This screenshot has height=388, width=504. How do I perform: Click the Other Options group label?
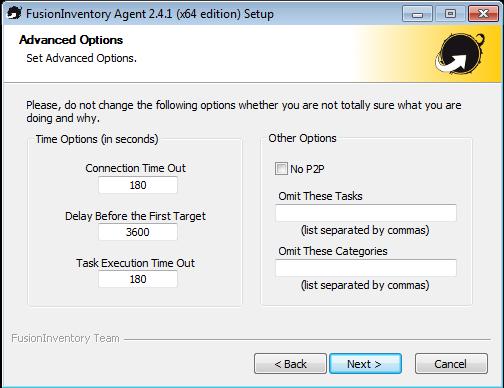(302, 138)
